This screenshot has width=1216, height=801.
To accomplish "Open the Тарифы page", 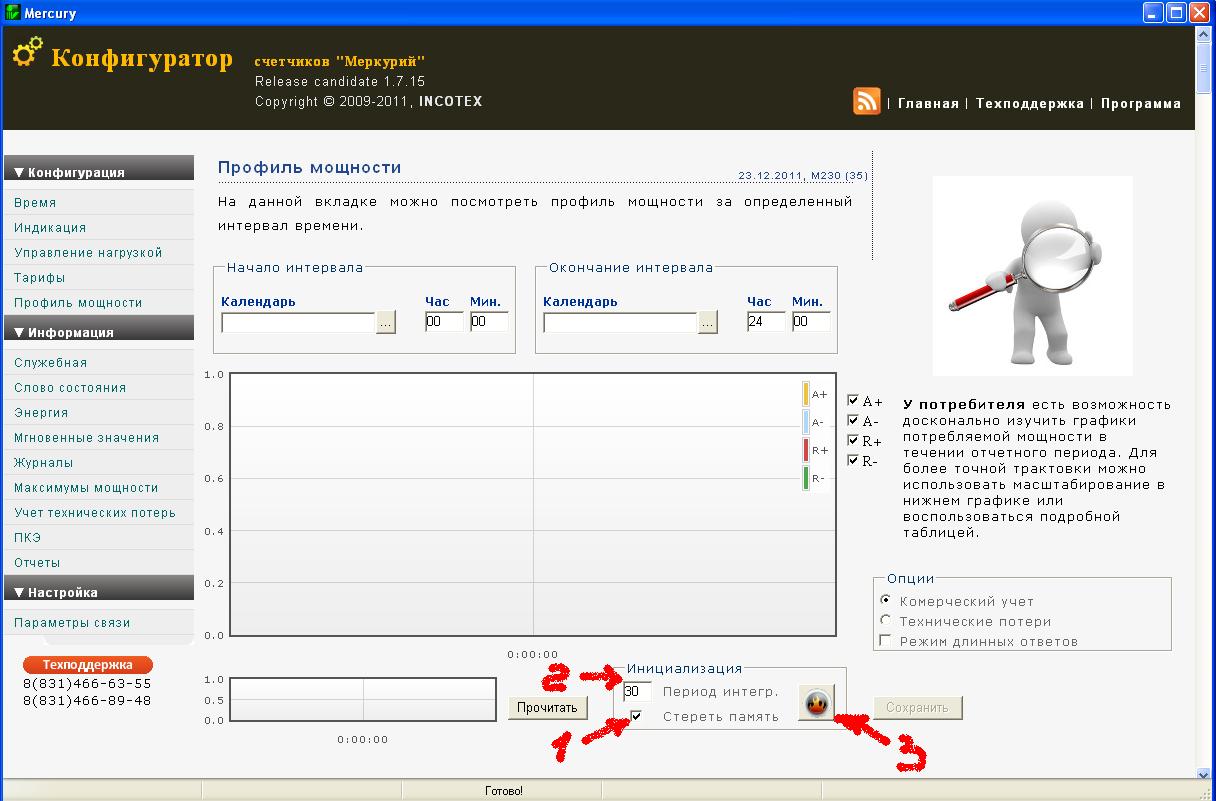I will (40, 277).
